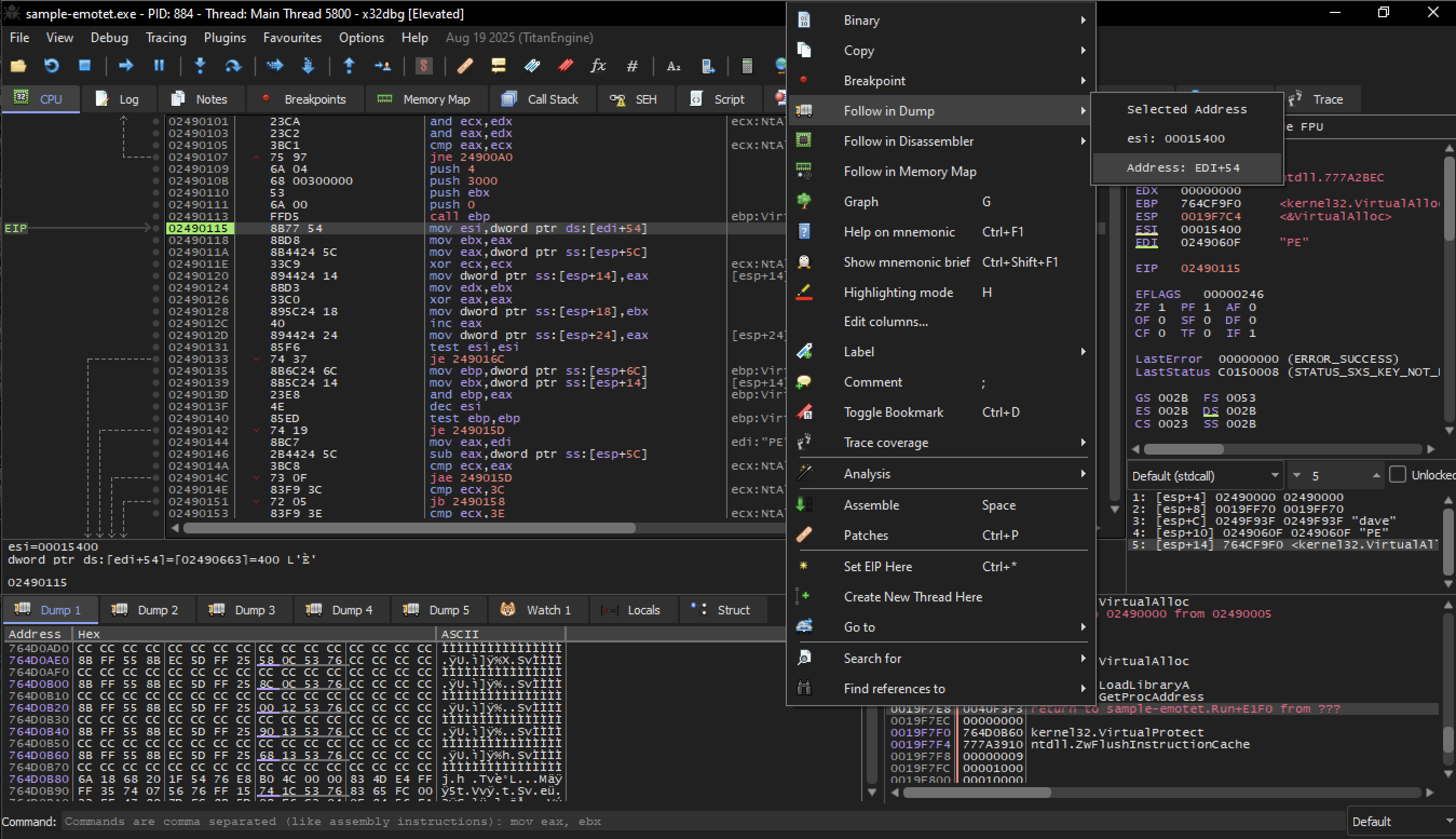Open the Plugins menu
This screenshot has width=1456, height=839.
click(x=224, y=37)
